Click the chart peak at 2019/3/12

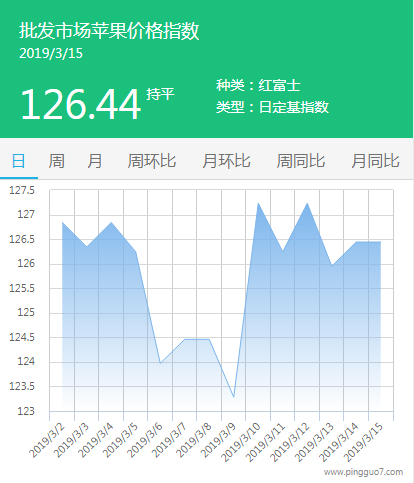[307, 203]
